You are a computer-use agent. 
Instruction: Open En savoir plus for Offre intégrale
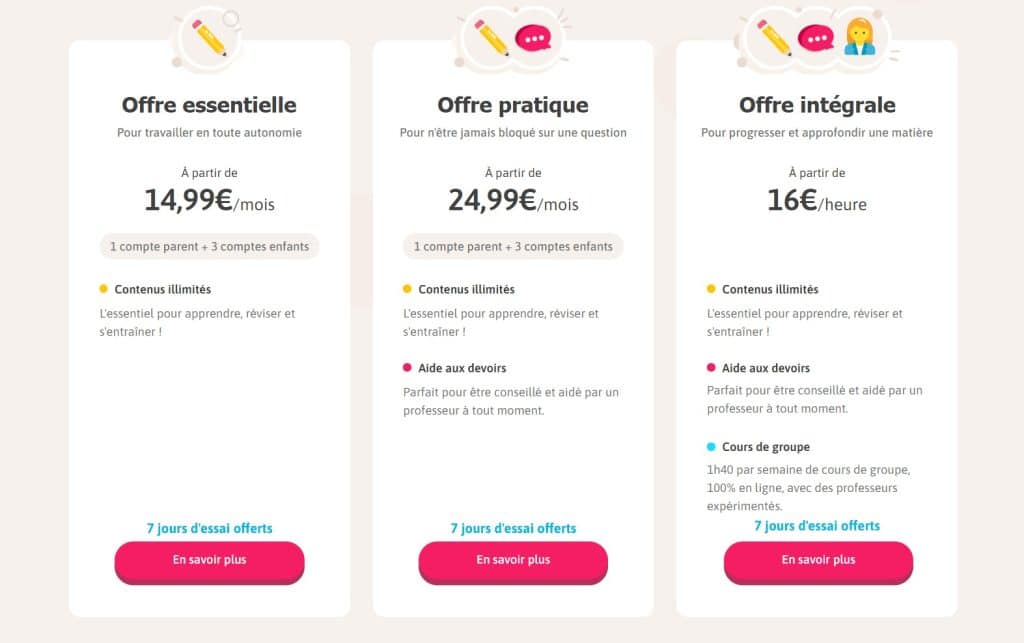pos(818,562)
